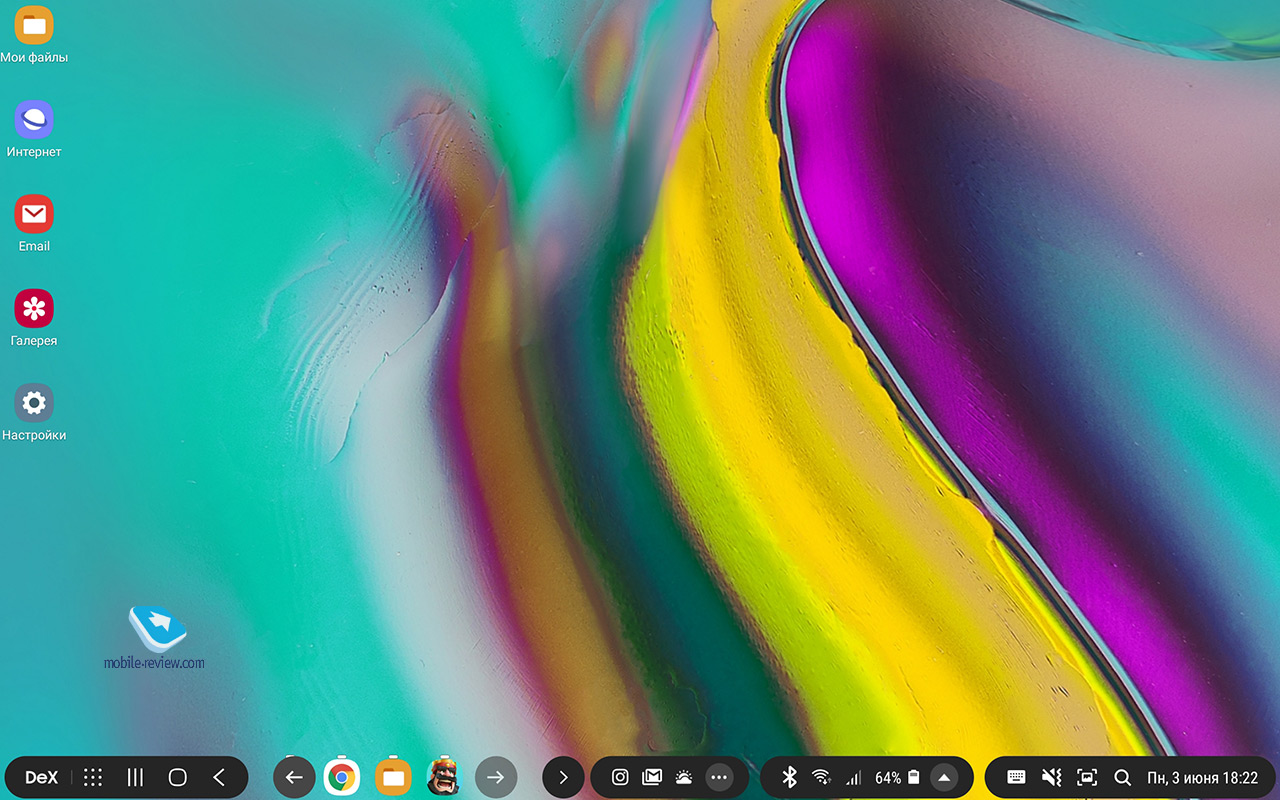Click the date and time display

1202,777
